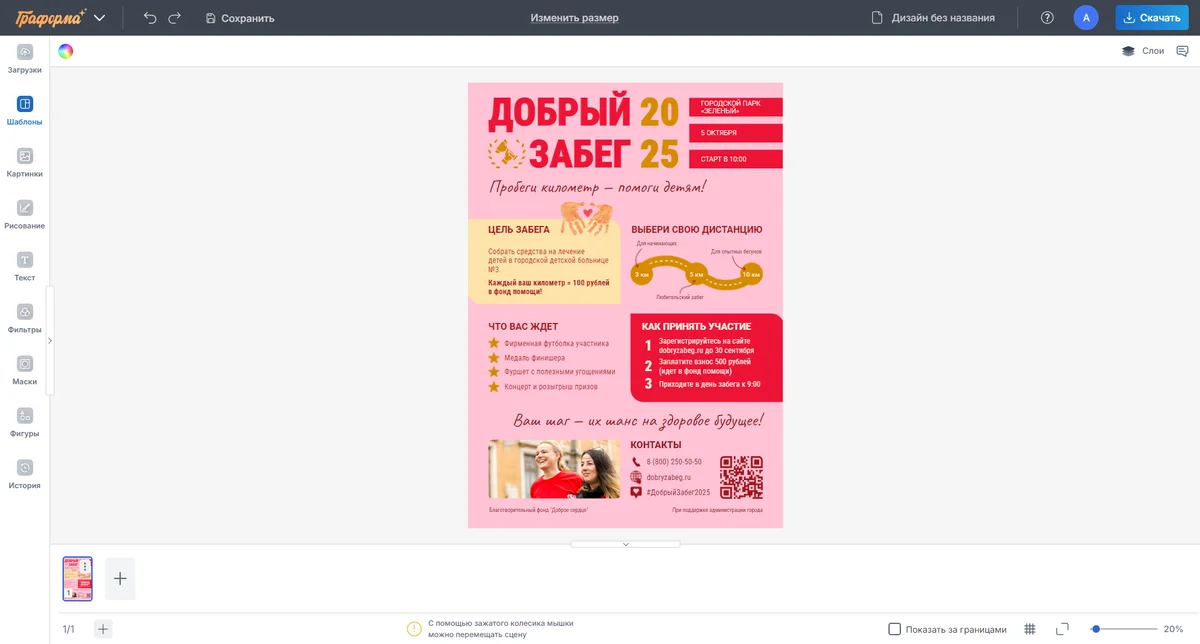The image size is (1200, 644).
Task: Expand the dropdown next to Графорома logo
Action: [x=99, y=18]
